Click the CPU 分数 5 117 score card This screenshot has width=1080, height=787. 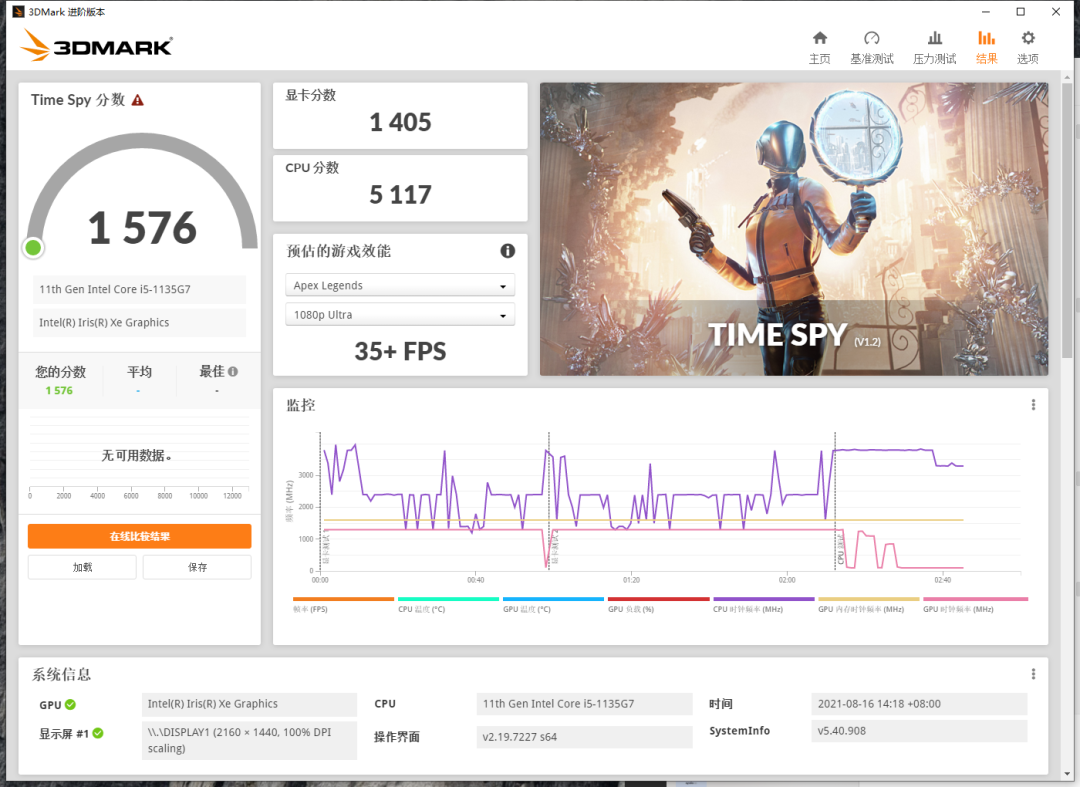pyautogui.click(x=400, y=188)
